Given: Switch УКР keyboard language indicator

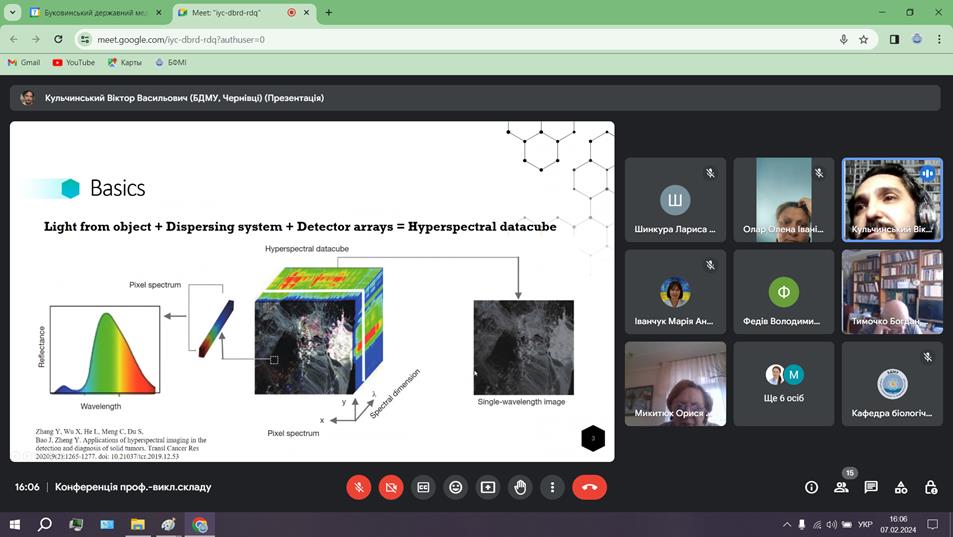Looking at the screenshot, I should [865, 524].
